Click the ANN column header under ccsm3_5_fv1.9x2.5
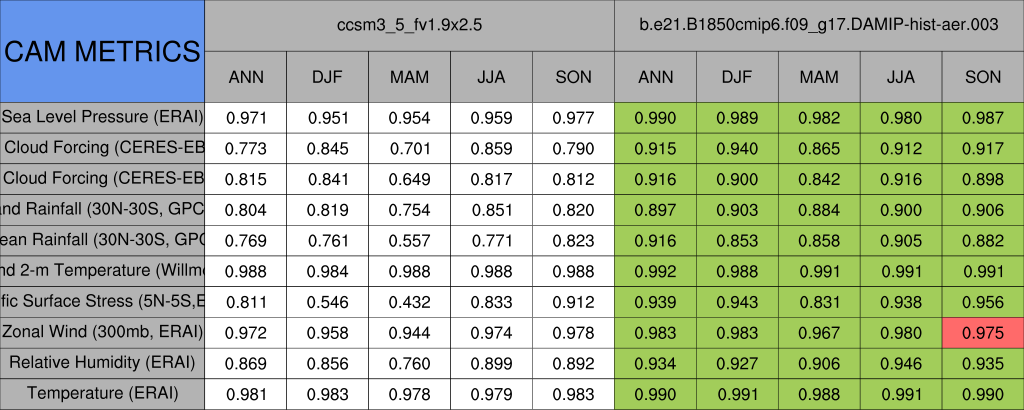The width and height of the screenshot is (1024, 410). (x=245, y=76)
